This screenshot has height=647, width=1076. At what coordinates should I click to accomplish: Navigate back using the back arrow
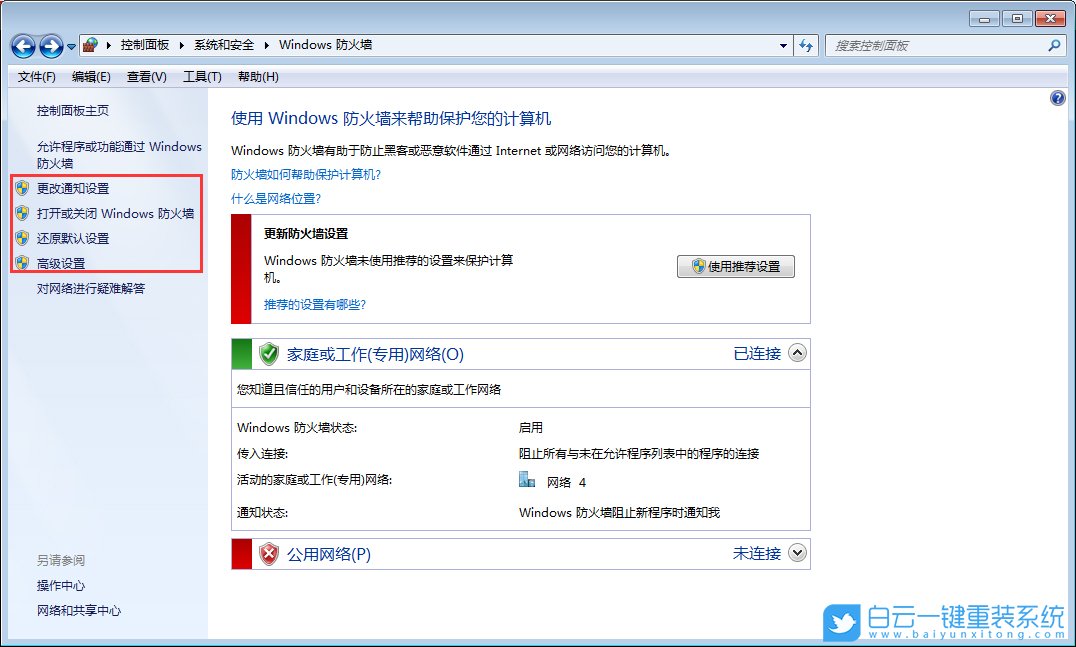click(x=22, y=45)
